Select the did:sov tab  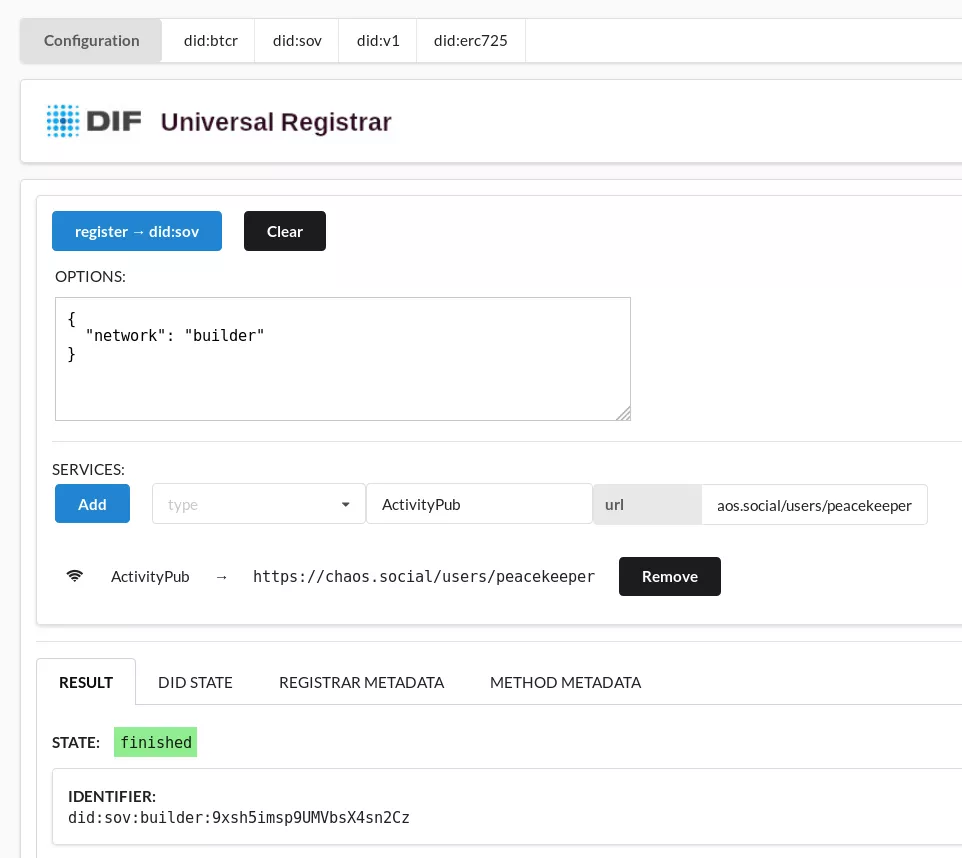click(x=296, y=40)
